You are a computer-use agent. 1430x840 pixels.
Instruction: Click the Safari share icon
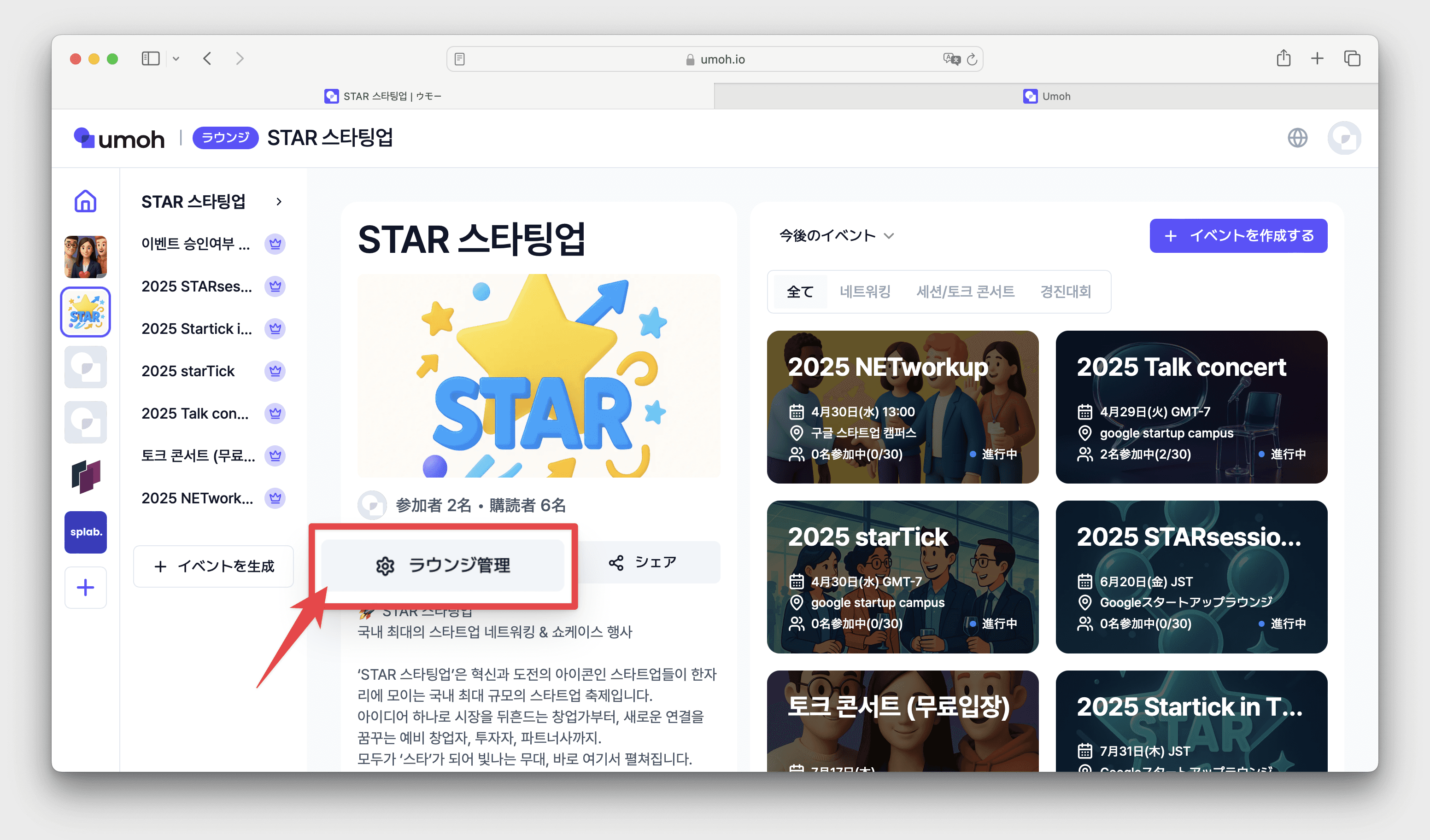pos(1283,58)
